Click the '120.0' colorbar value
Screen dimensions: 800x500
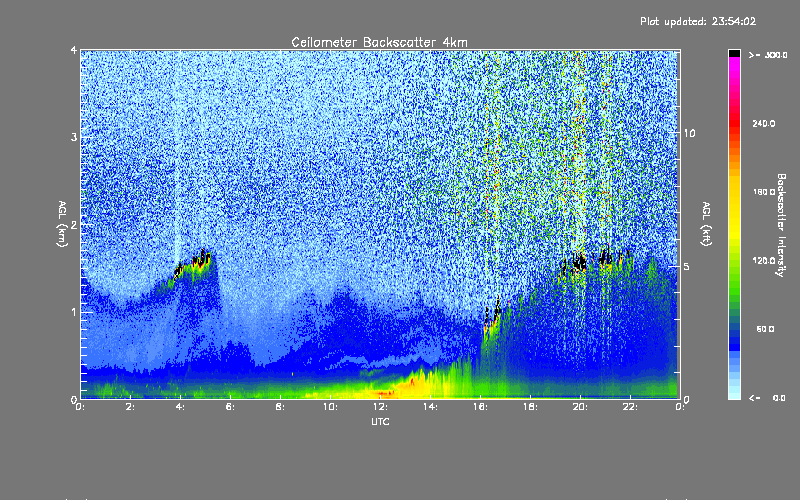click(x=764, y=260)
